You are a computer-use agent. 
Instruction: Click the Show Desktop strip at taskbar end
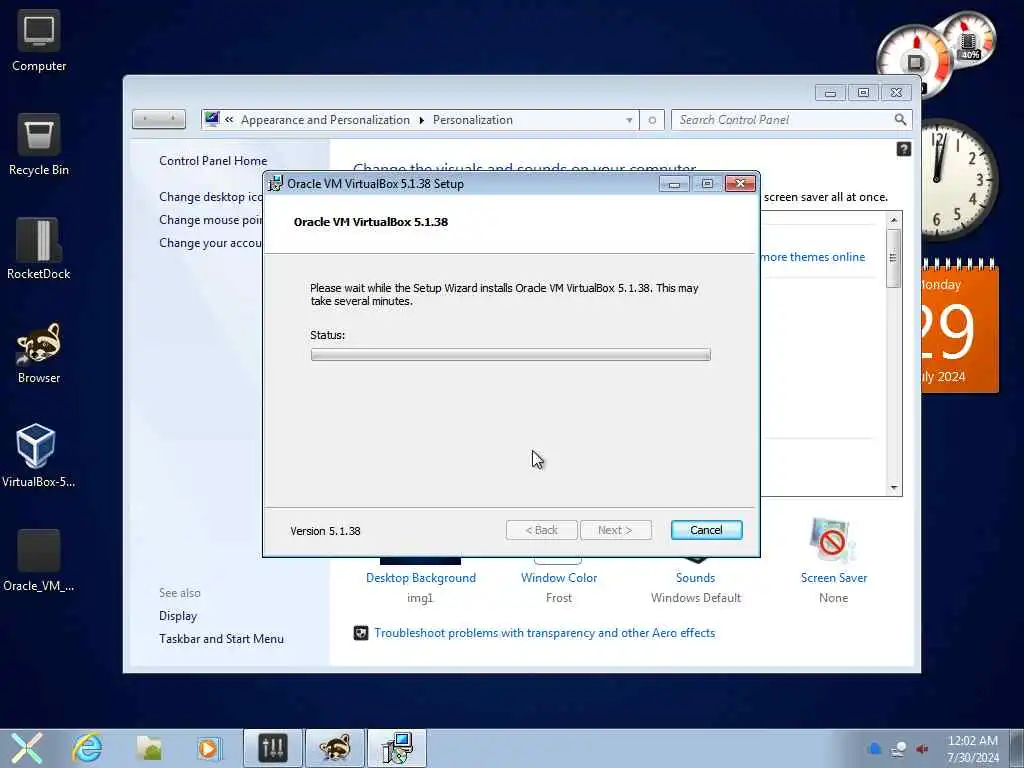point(1017,748)
